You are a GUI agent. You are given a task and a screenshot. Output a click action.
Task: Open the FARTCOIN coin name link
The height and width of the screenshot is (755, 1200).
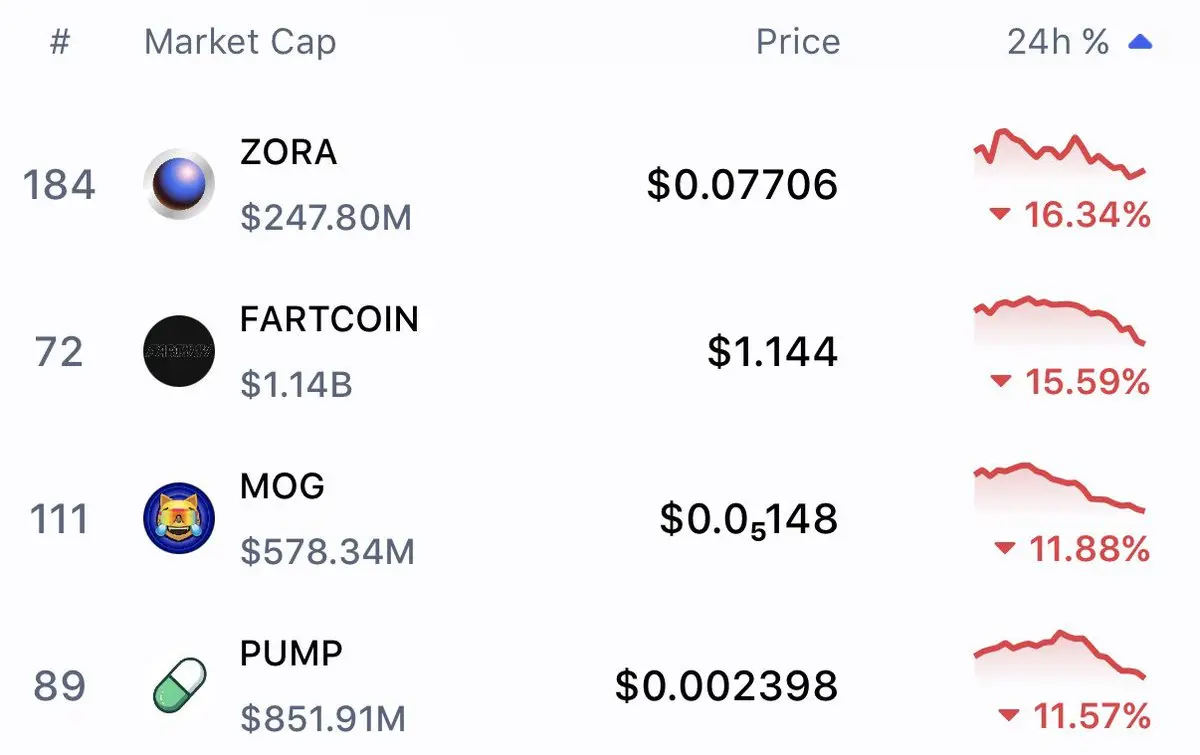pos(329,319)
